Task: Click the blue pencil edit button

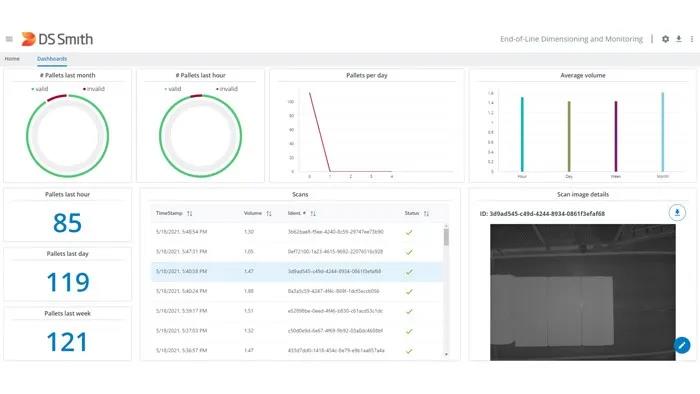Action: click(682, 345)
